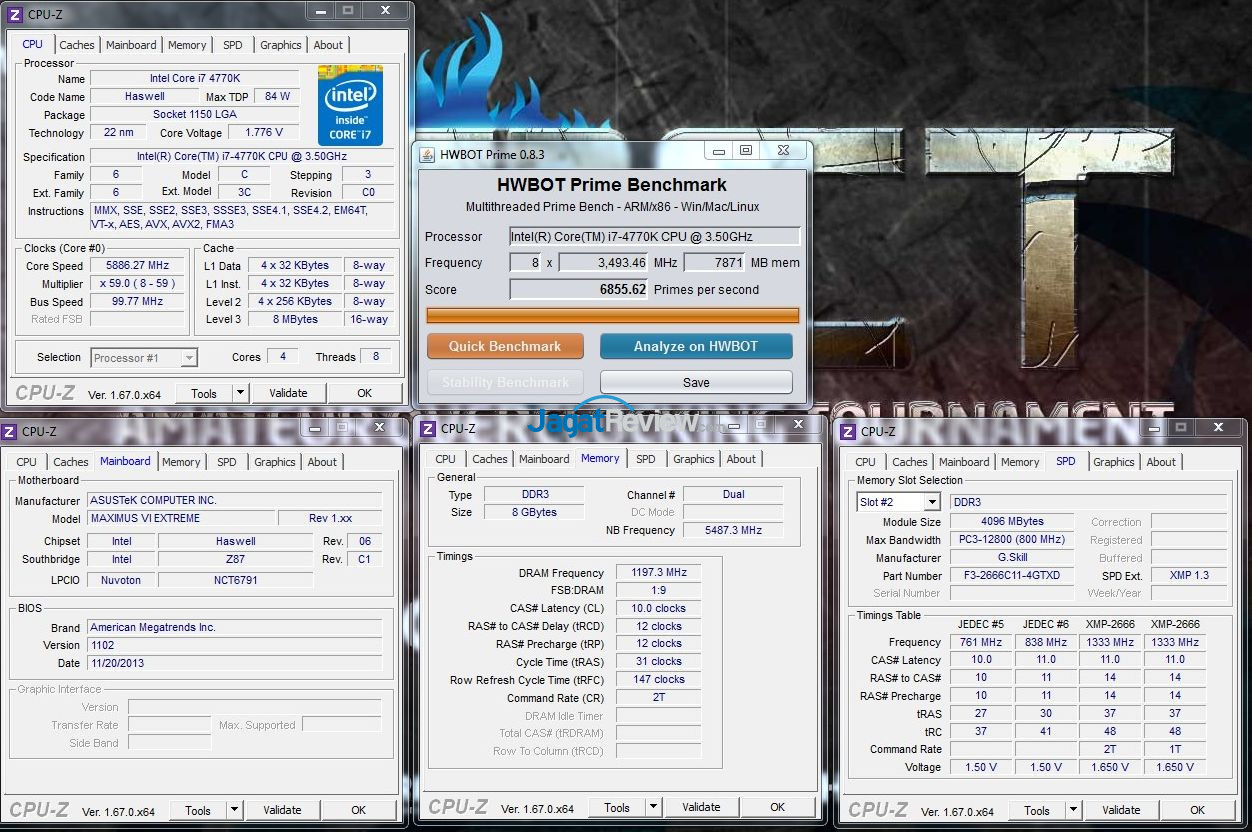Switch to CPU tab in CPU-Z Mainboard window
Image resolution: width=1252 pixels, height=832 pixels.
[x=27, y=462]
